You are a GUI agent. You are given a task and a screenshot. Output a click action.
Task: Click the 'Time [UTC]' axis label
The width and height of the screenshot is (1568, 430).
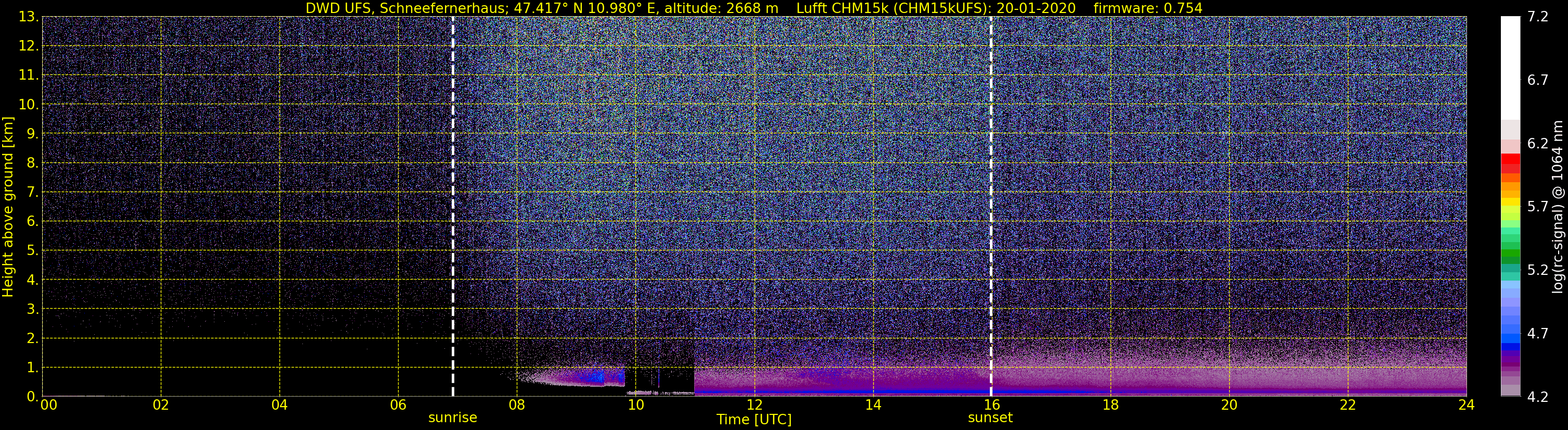(x=754, y=420)
